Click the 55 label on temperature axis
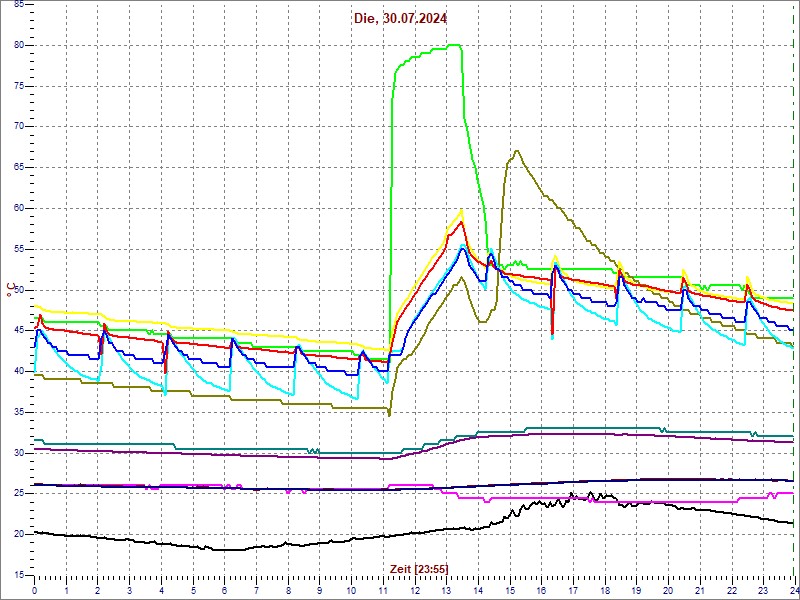 click(18, 249)
